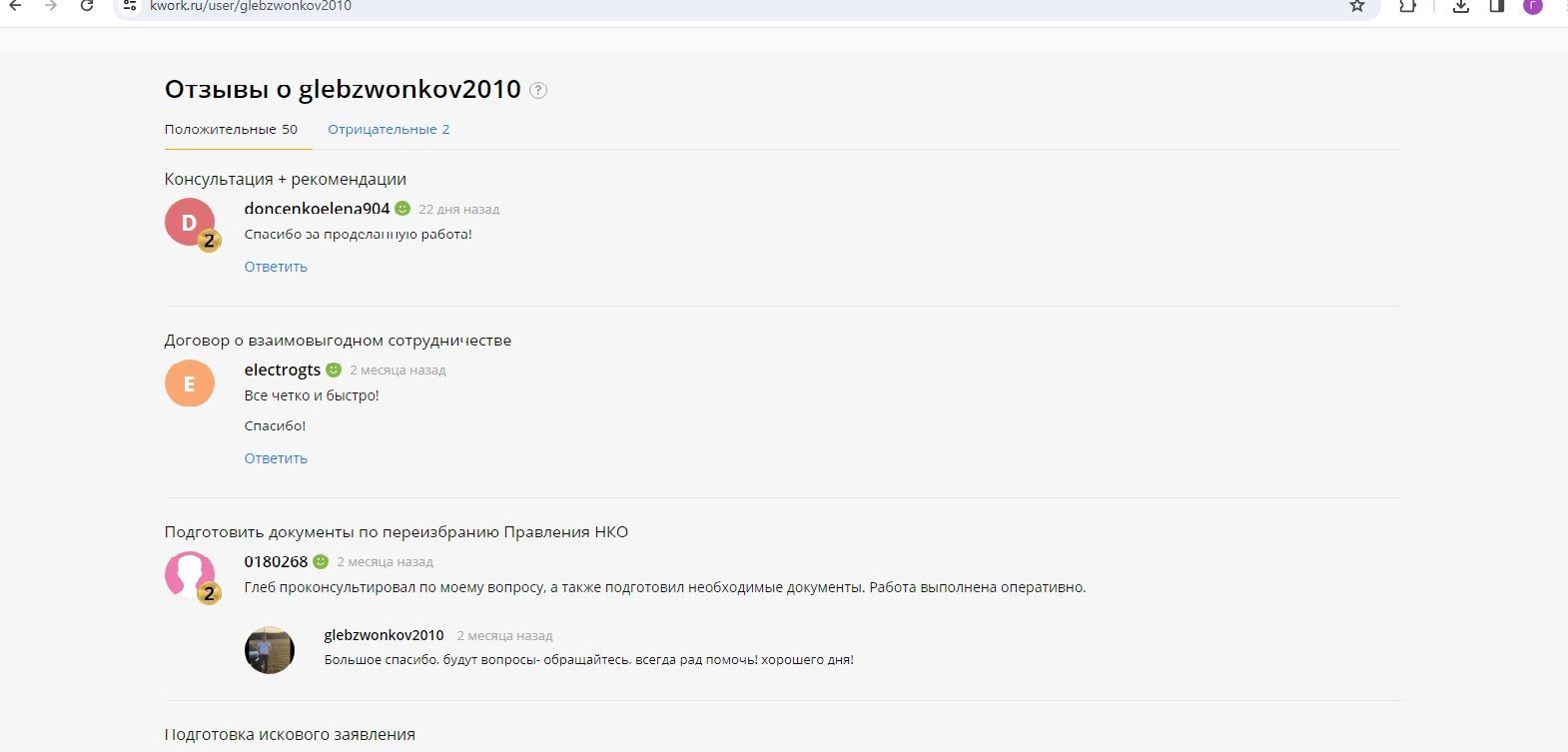1568x752 pixels.
Task: Open doncenkoelena904 user profile link
Action: [x=317, y=209]
